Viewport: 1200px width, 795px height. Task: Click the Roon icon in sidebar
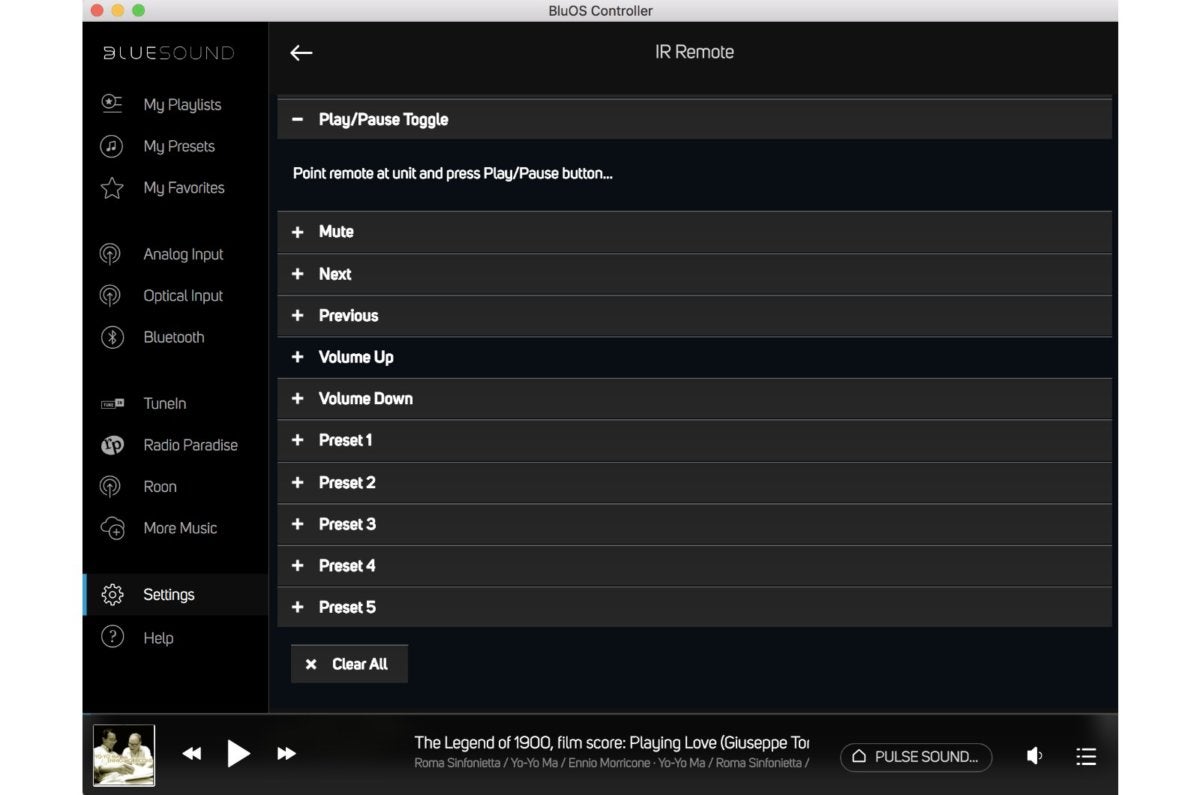[111, 487]
